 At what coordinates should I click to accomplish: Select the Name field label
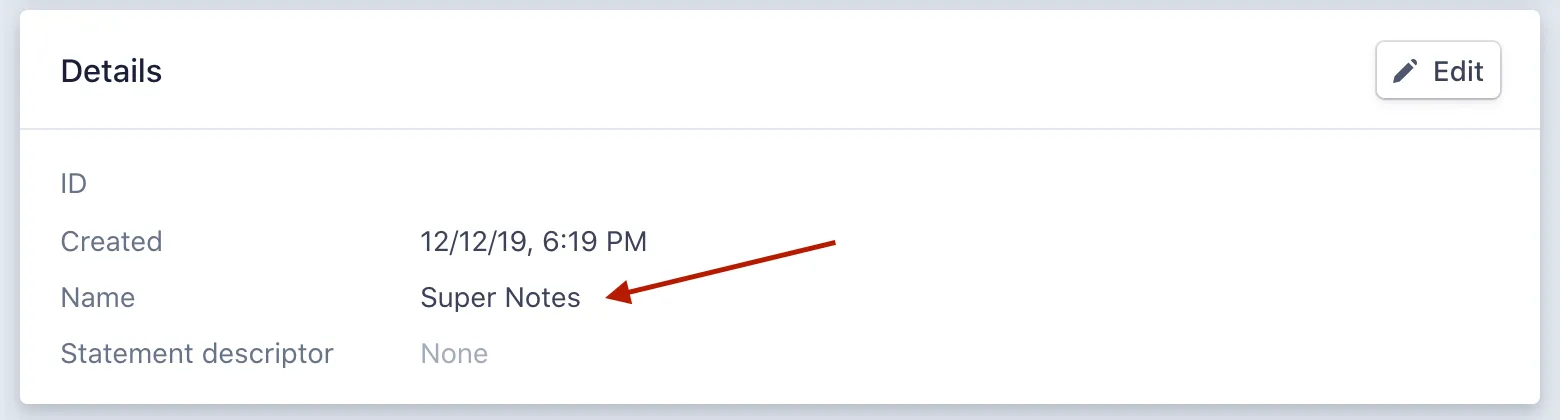[x=98, y=297]
